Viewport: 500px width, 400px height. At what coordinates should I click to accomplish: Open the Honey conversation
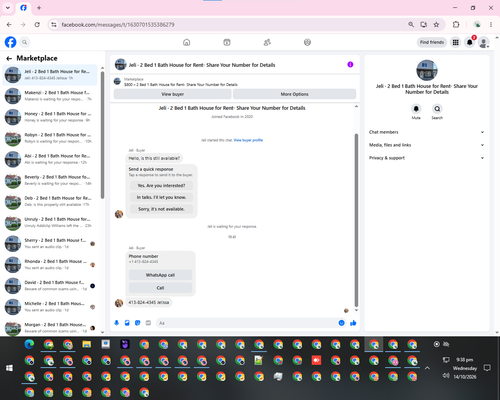pos(50,117)
